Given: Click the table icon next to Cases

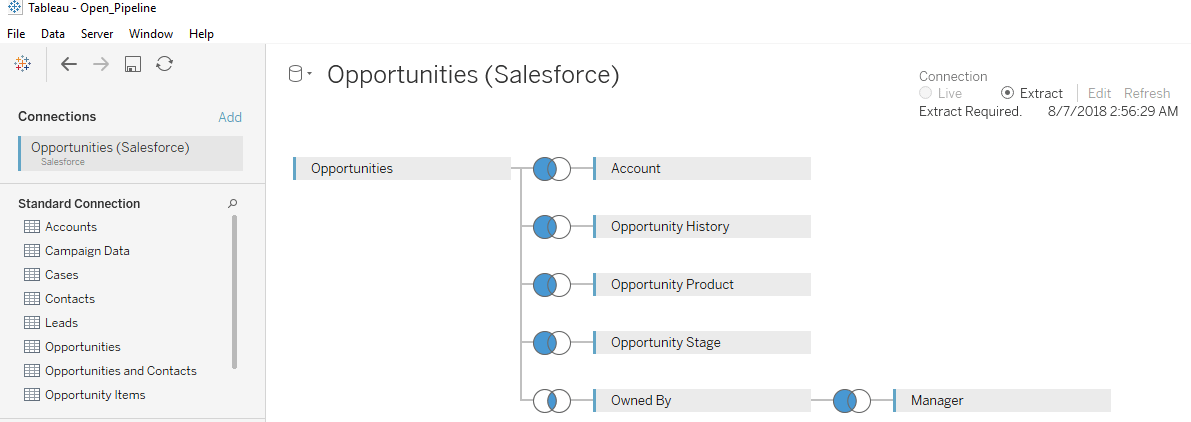Looking at the screenshot, I should click(x=31, y=275).
